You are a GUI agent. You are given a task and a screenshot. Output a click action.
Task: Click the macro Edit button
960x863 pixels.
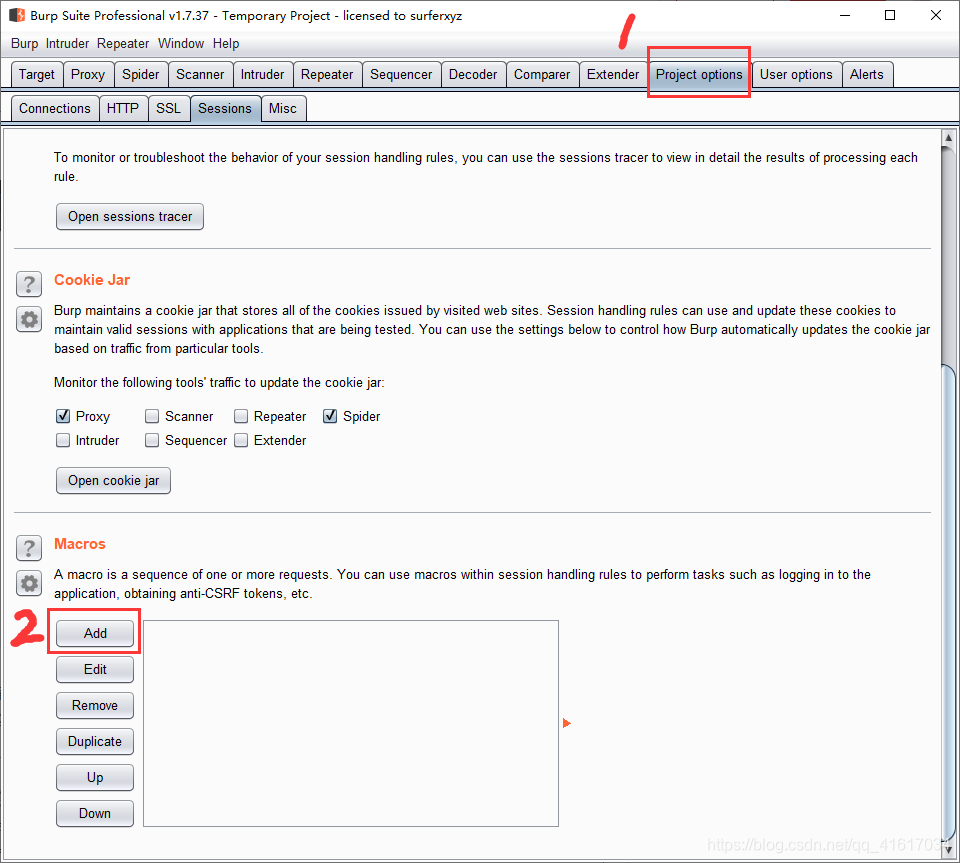coord(95,670)
